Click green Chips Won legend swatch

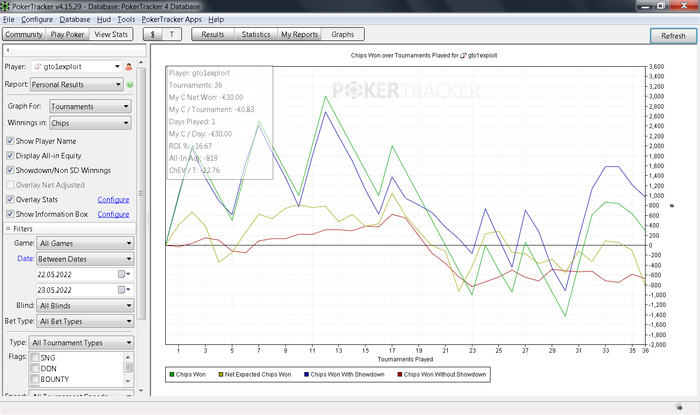[x=171, y=374]
